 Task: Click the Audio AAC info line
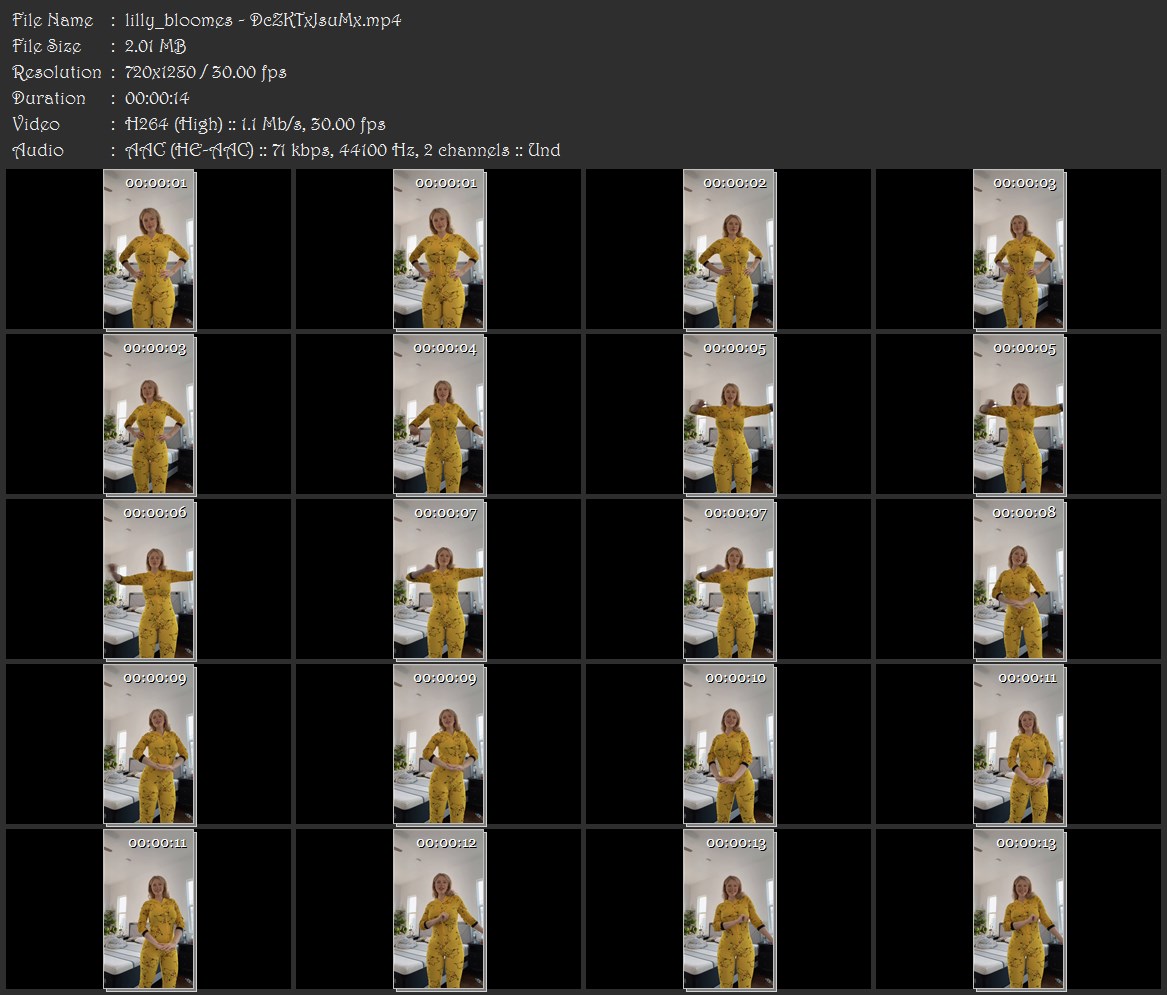point(287,150)
